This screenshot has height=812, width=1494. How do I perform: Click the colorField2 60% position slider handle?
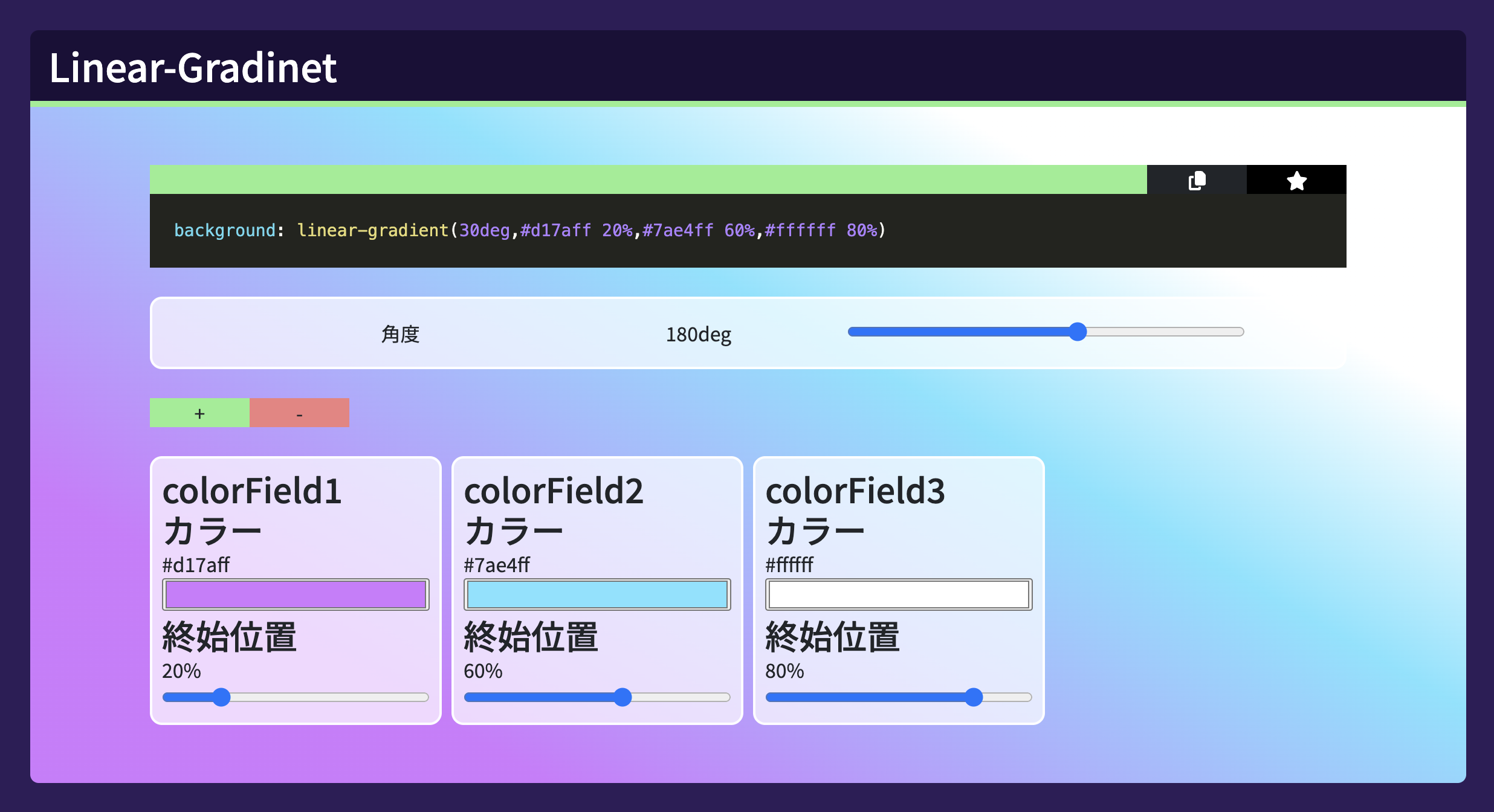(x=622, y=697)
